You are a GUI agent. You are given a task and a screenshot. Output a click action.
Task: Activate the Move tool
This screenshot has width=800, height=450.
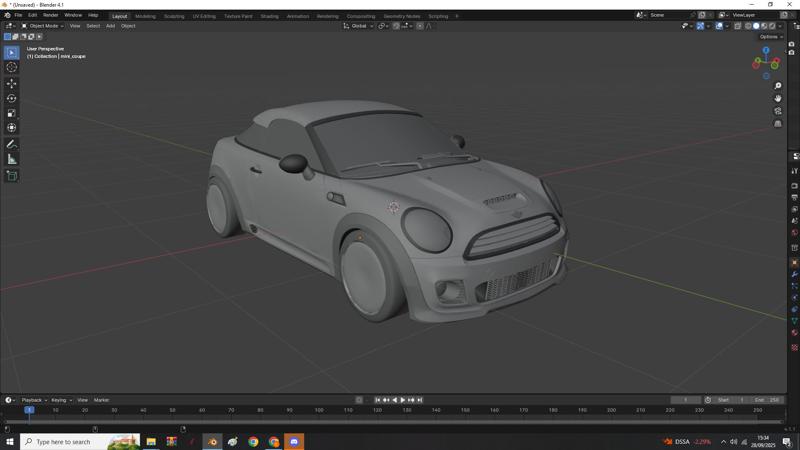12,83
